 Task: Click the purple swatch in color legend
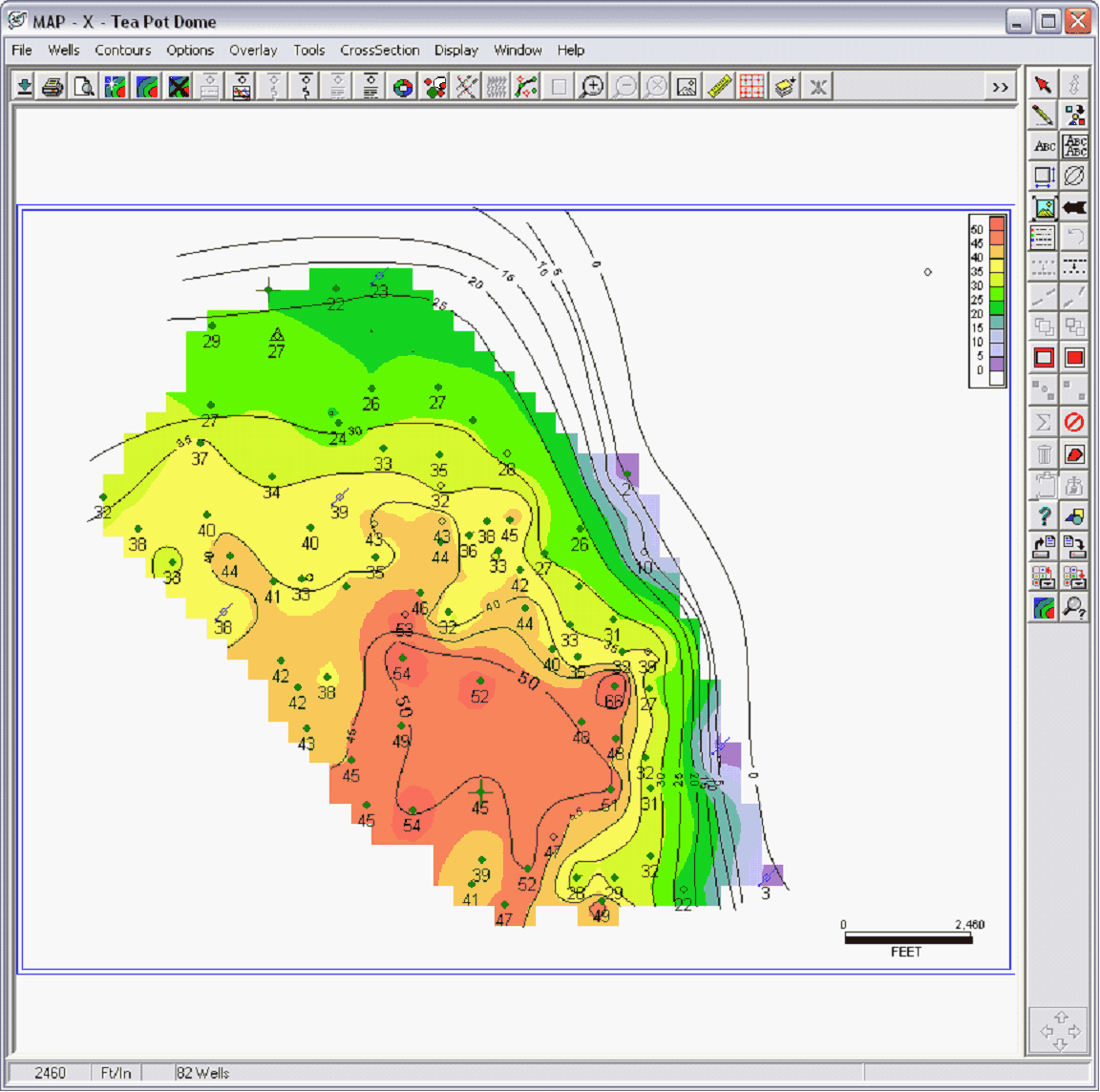996,364
